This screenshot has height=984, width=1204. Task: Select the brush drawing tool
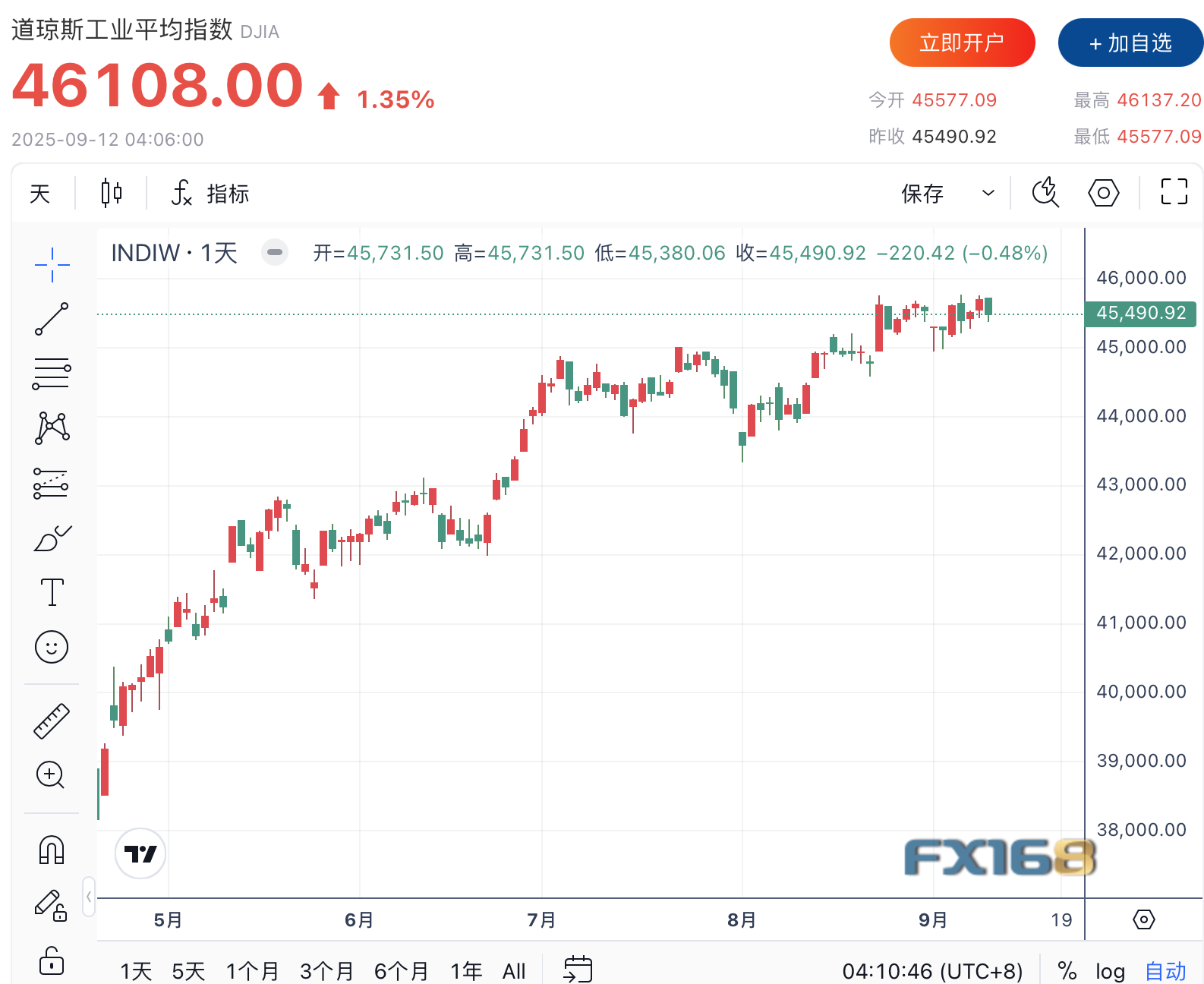pyautogui.click(x=52, y=538)
